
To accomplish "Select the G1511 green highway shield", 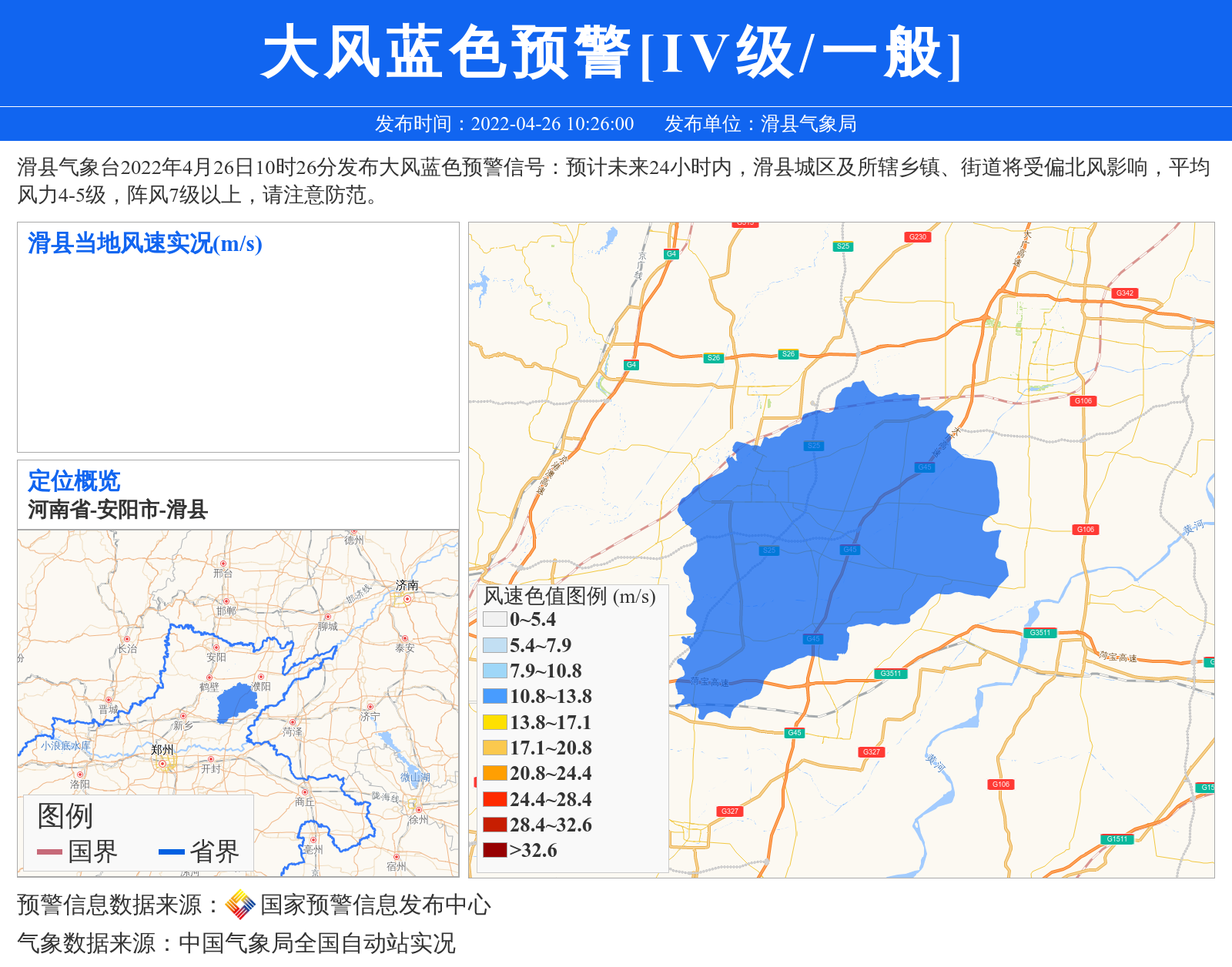I will [1116, 839].
